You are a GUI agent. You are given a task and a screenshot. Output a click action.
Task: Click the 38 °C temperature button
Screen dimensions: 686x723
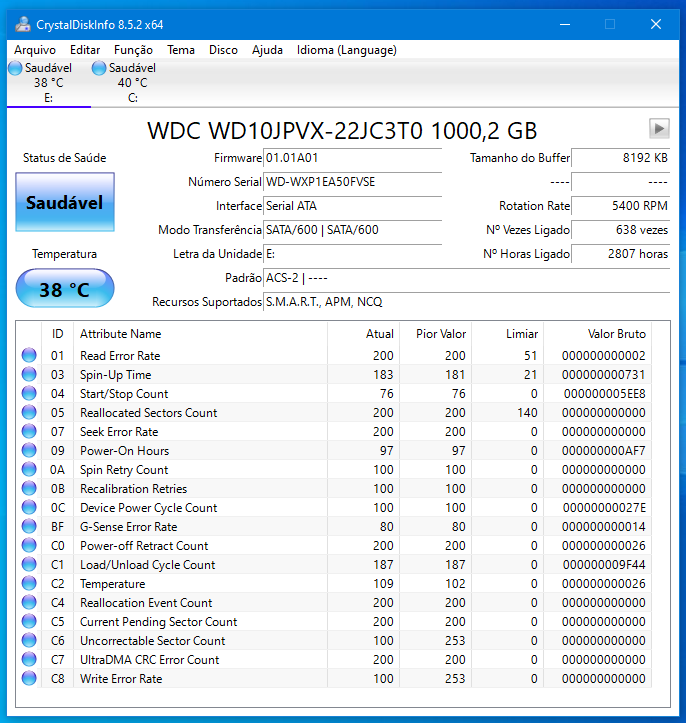point(65,289)
